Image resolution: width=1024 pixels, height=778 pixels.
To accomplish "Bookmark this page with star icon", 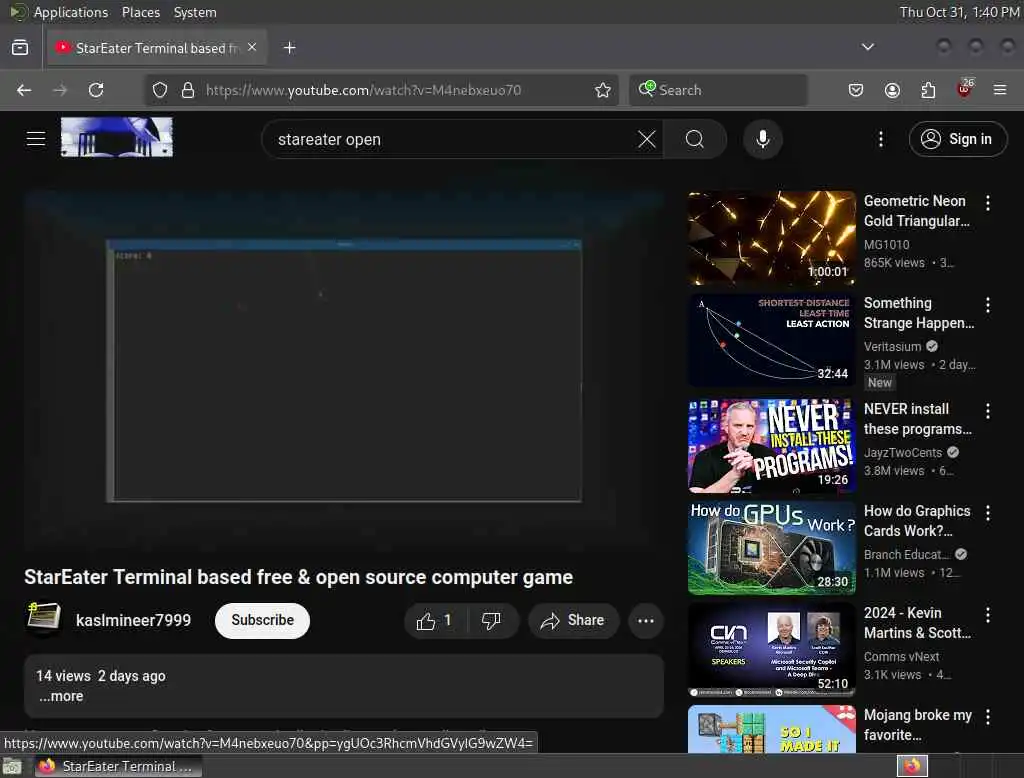I will point(603,90).
